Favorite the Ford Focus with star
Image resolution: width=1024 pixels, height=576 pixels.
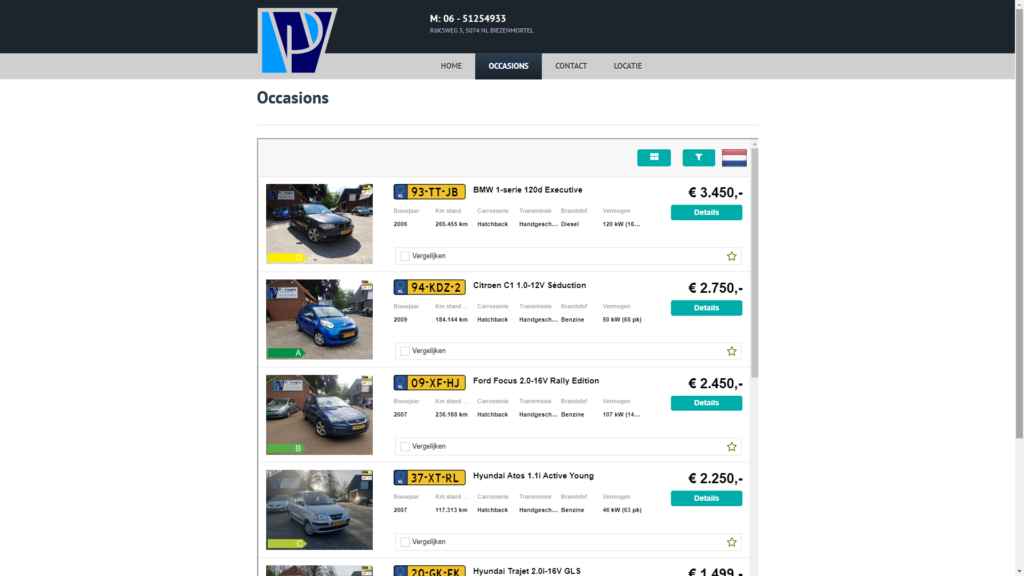pyautogui.click(x=731, y=447)
